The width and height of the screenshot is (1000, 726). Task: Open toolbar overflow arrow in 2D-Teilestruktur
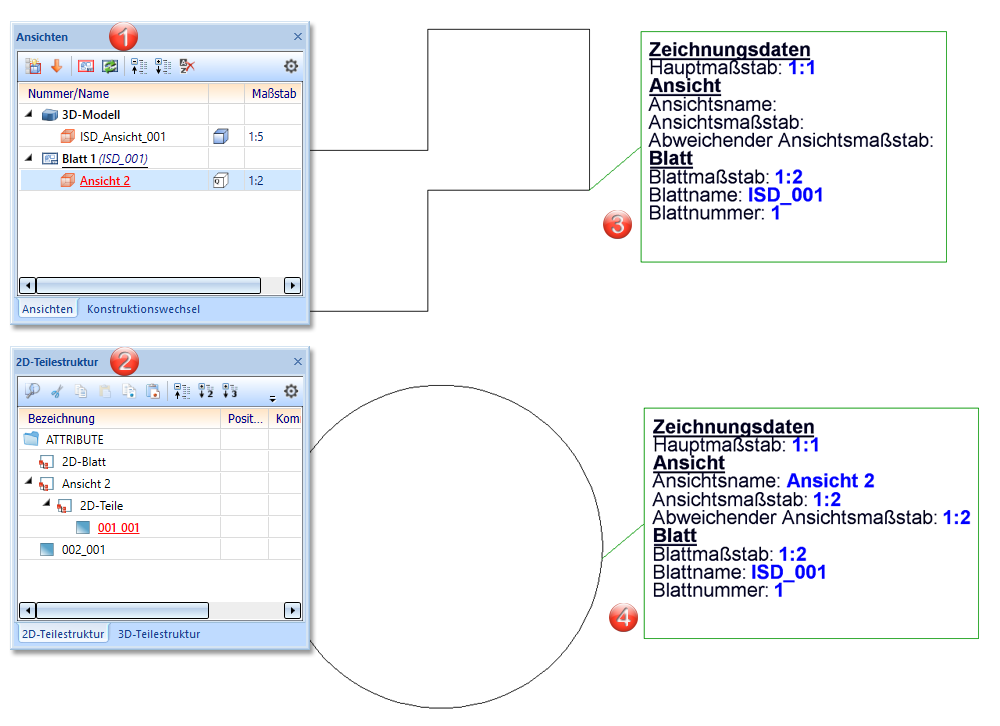(x=272, y=399)
